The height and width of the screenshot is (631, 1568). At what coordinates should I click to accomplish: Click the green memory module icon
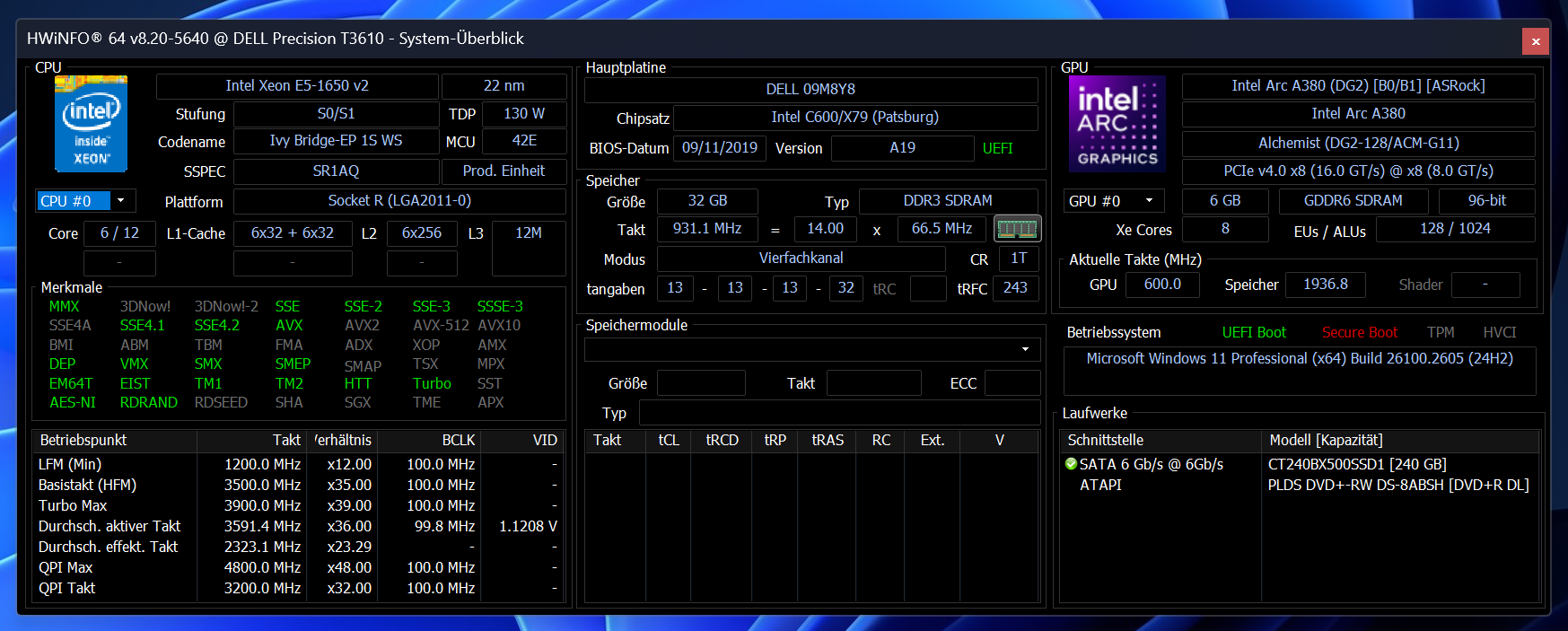pos(1017,229)
